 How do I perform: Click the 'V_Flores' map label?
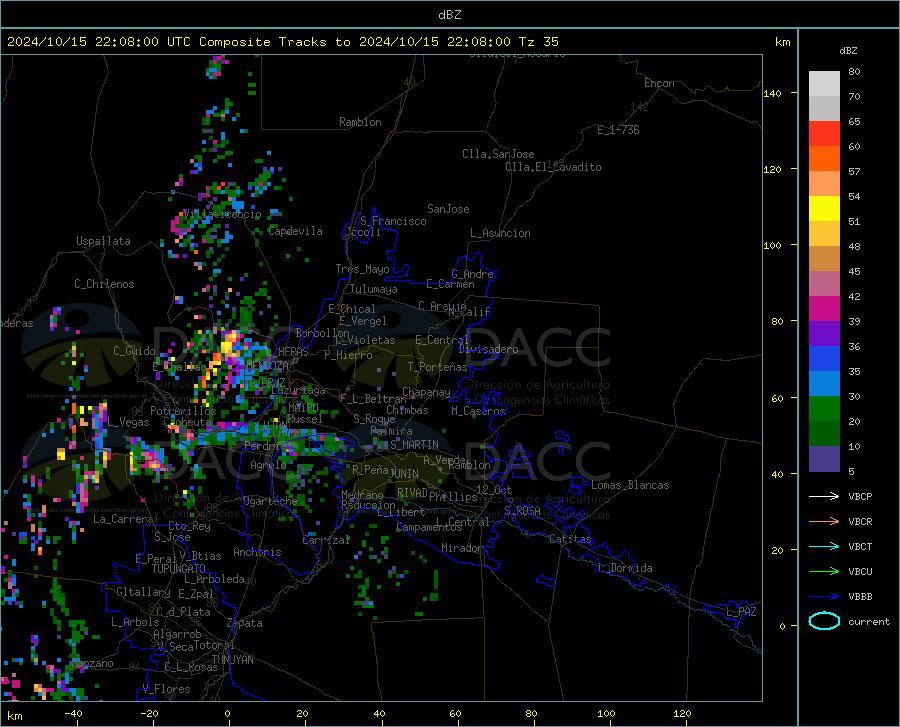click(x=166, y=689)
